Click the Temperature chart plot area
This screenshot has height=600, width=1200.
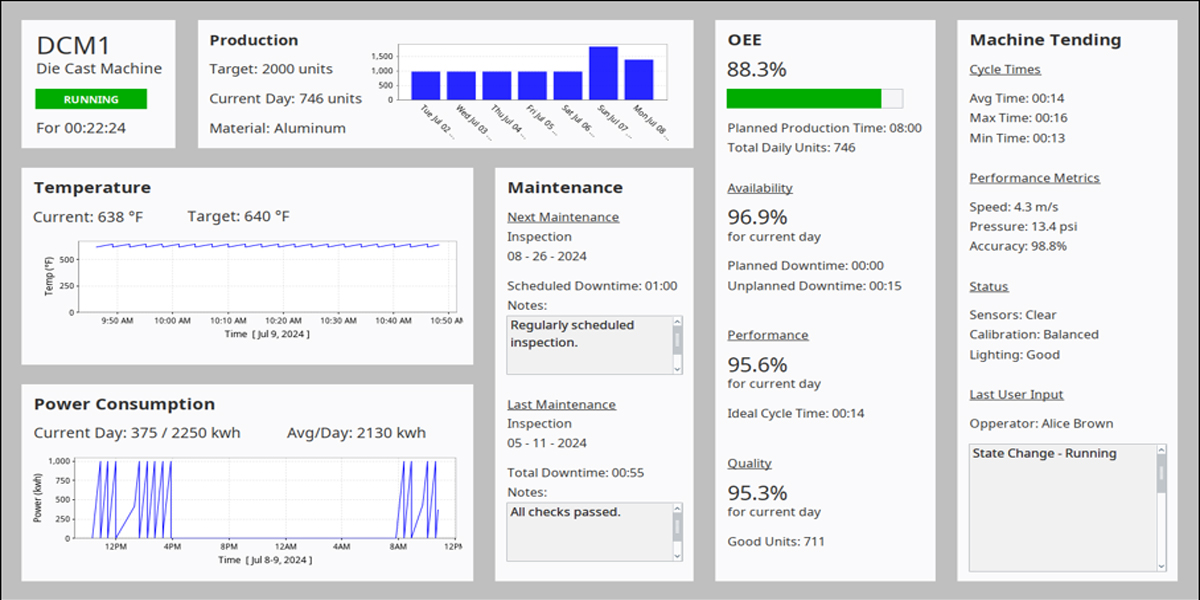pyautogui.click(x=268, y=276)
